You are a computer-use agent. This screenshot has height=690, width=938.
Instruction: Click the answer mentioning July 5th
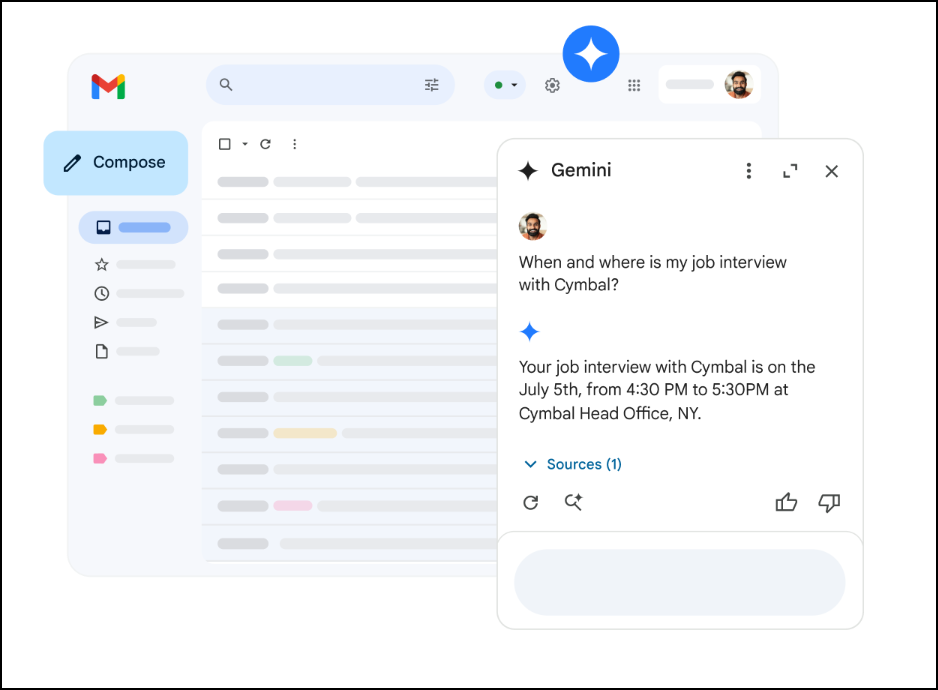point(666,390)
